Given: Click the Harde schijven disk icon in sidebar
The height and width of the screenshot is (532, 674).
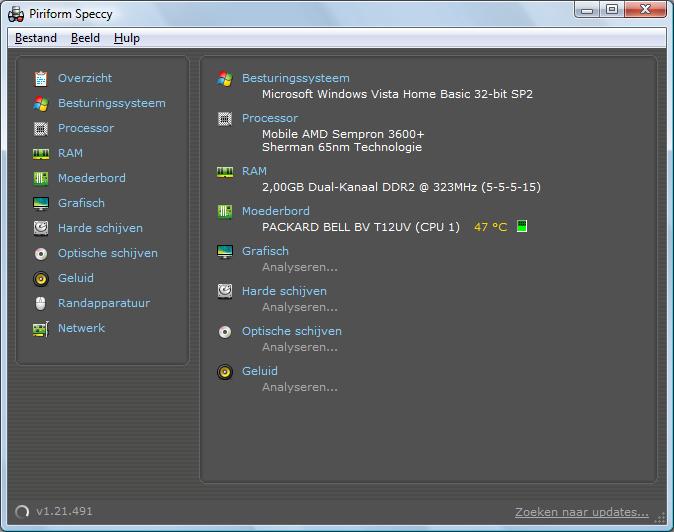Looking at the screenshot, I should click(41, 228).
